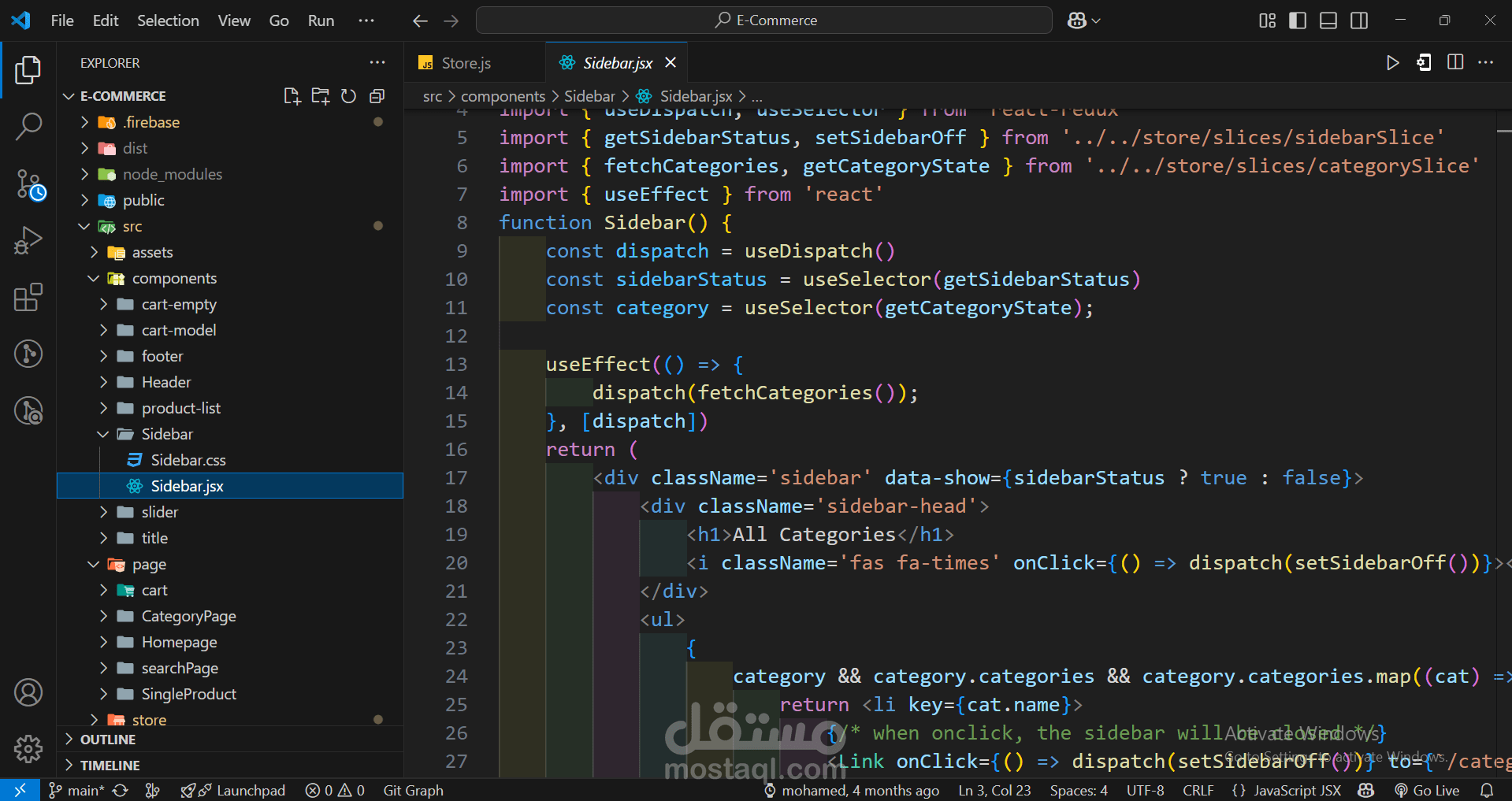Open the Source Control view
Image resolution: width=1512 pixels, height=801 pixels.
coord(30,185)
